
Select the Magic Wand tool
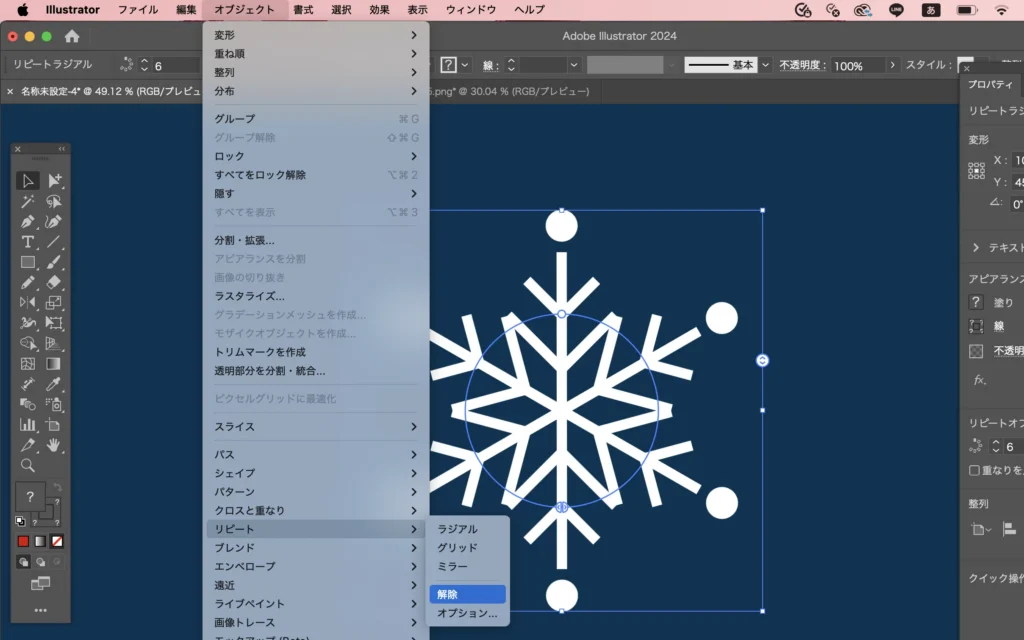[28, 201]
